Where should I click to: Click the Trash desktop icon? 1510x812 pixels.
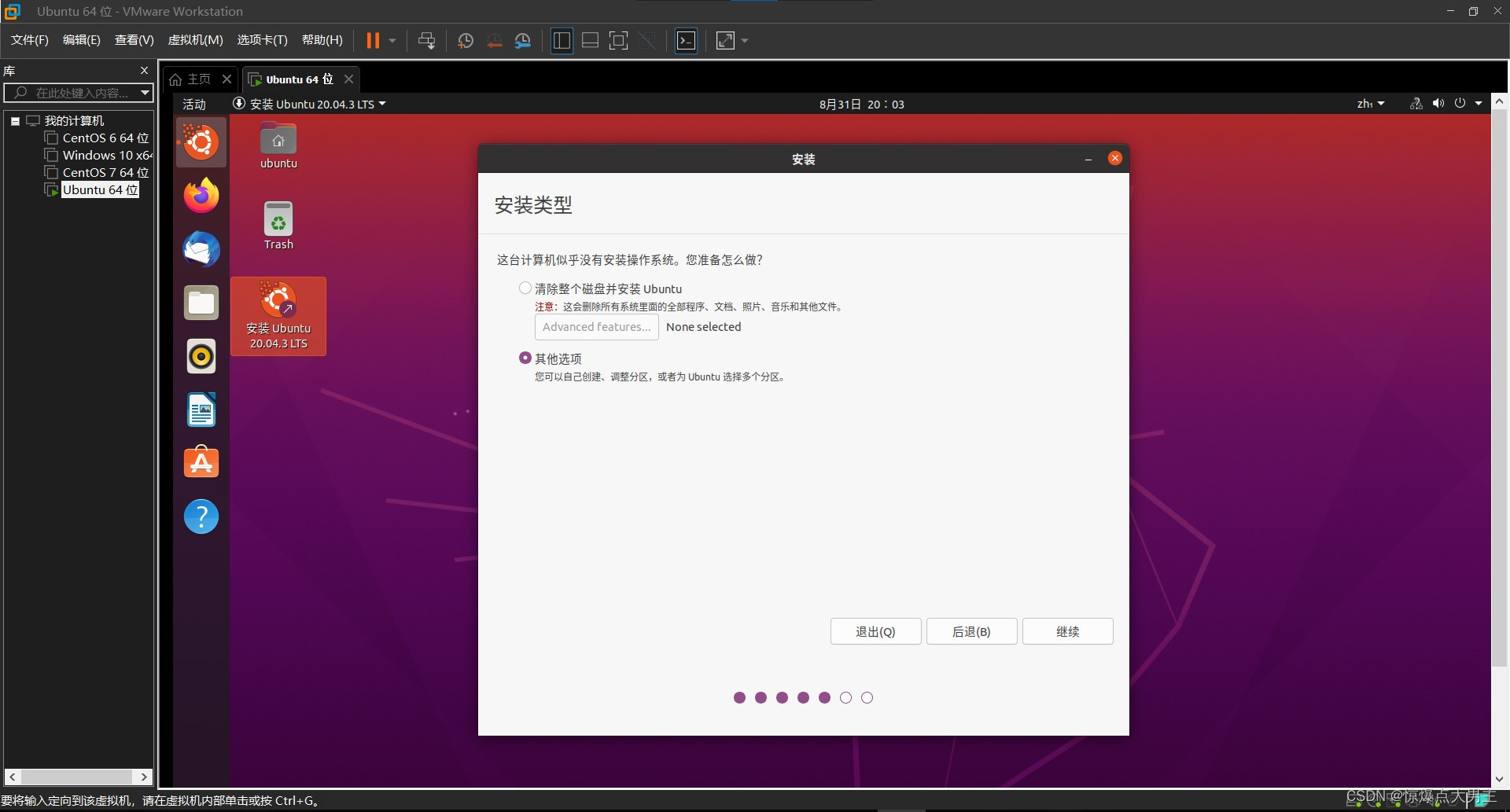(278, 226)
